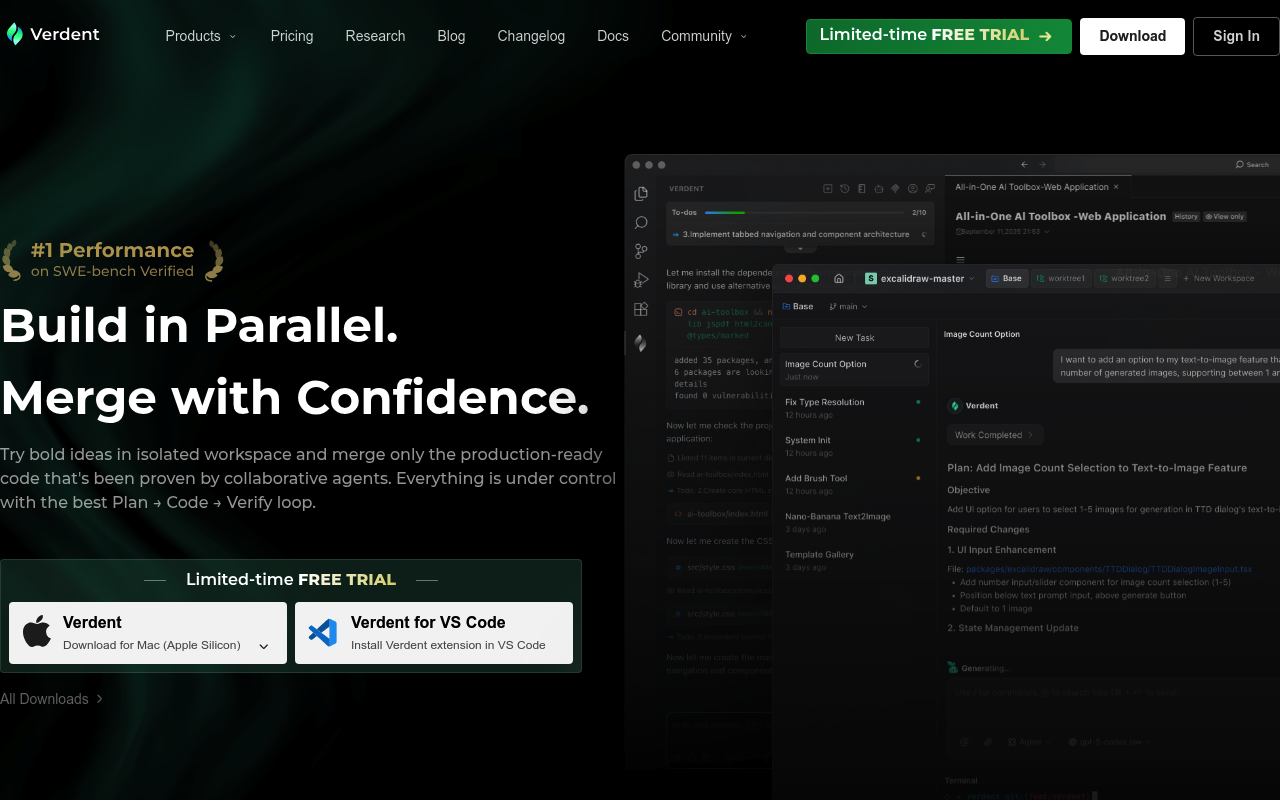Open the Source Control branch icon
Image resolution: width=1280 pixels, height=800 pixels.
coord(641,251)
